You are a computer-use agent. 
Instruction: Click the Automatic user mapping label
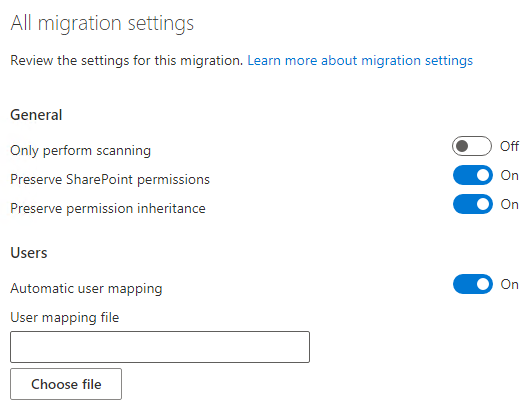tap(86, 288)
